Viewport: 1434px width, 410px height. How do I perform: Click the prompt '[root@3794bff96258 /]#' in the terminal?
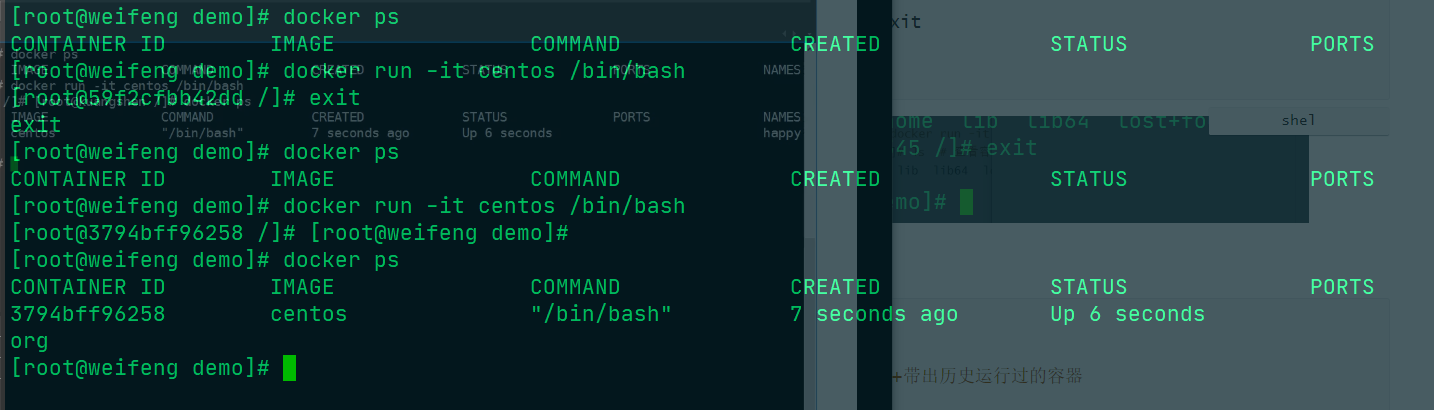click(154, 233)
